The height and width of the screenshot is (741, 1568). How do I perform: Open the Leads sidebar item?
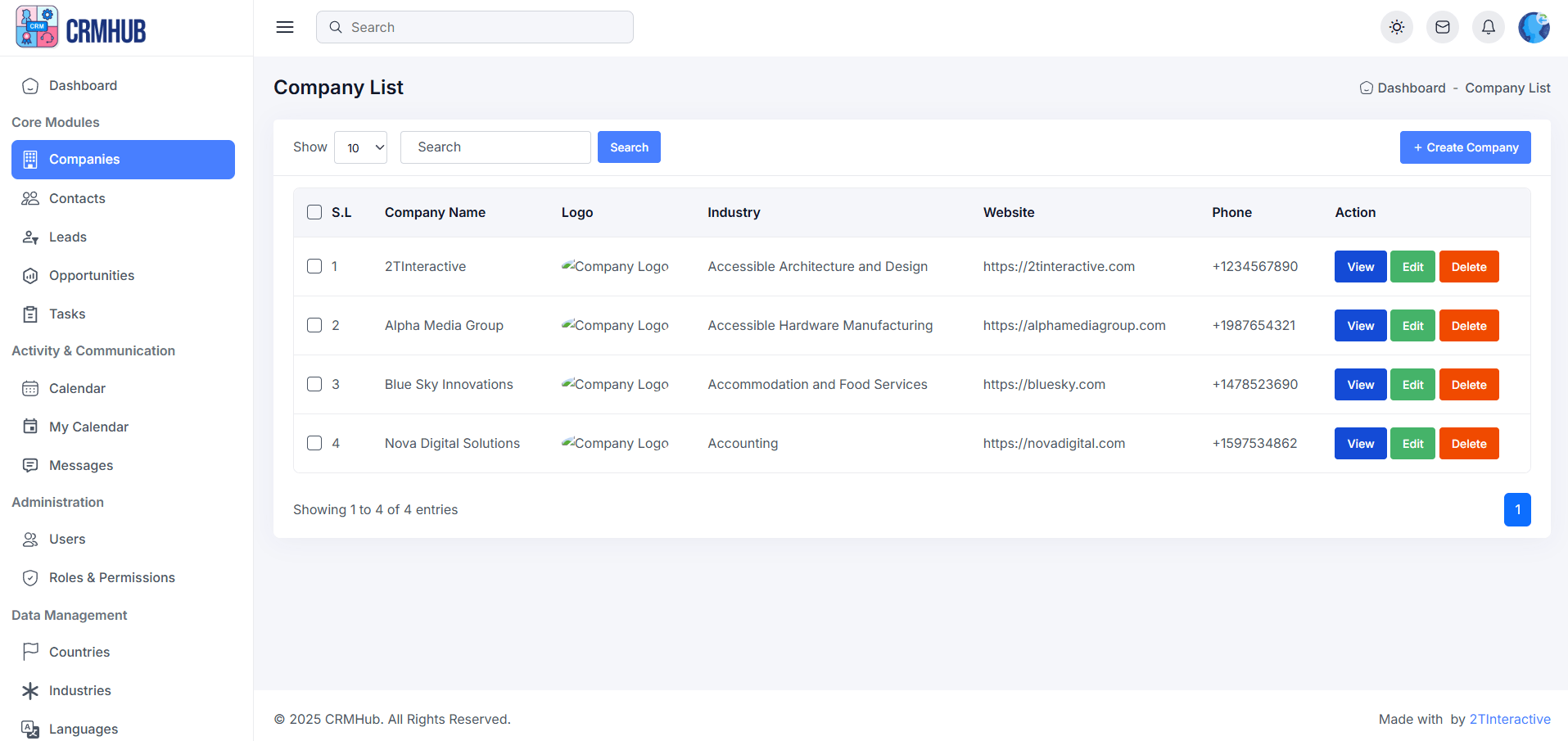pyautogui.click(x=68, y=237)
